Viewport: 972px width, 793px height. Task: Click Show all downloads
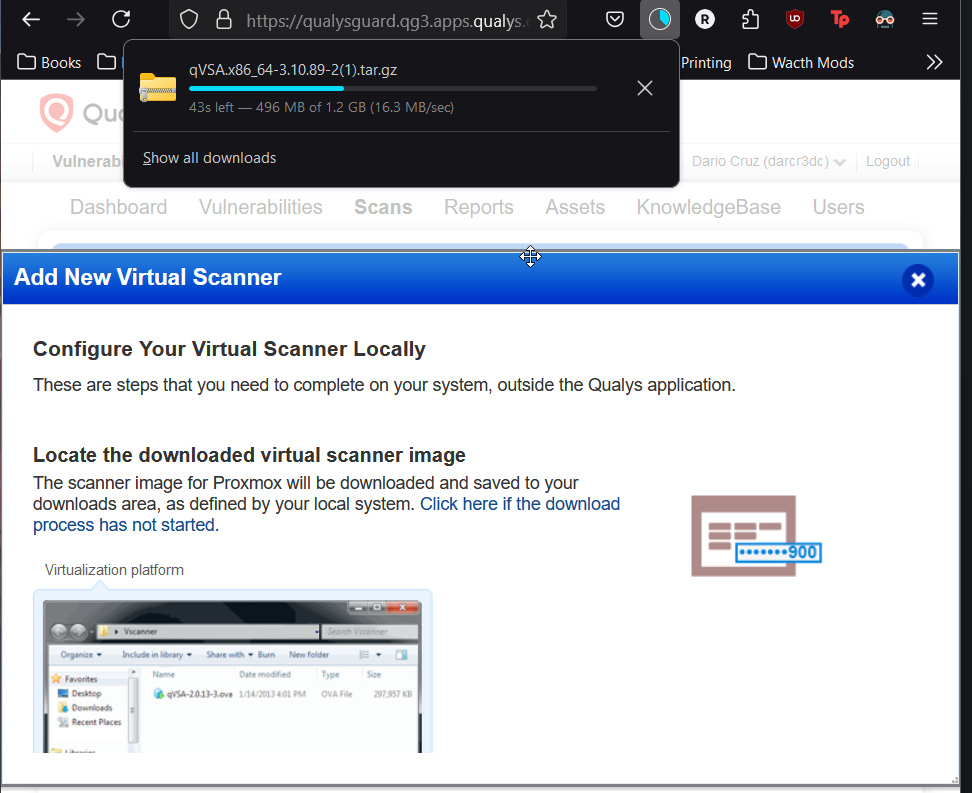210,158
